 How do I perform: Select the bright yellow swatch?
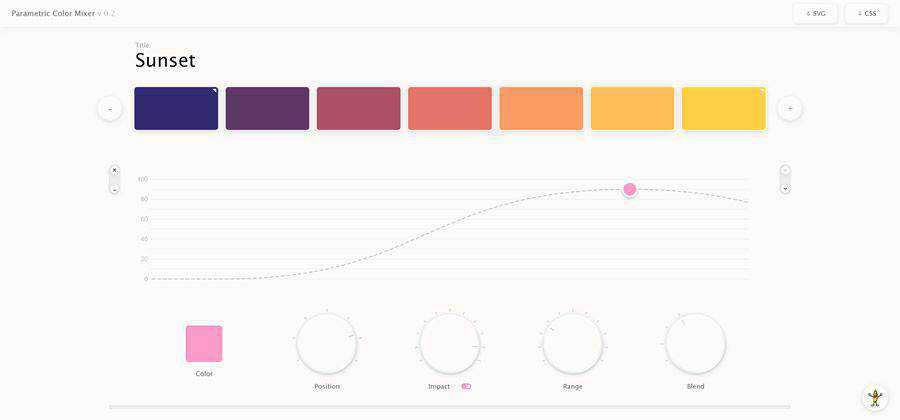[x=724, y=108]
